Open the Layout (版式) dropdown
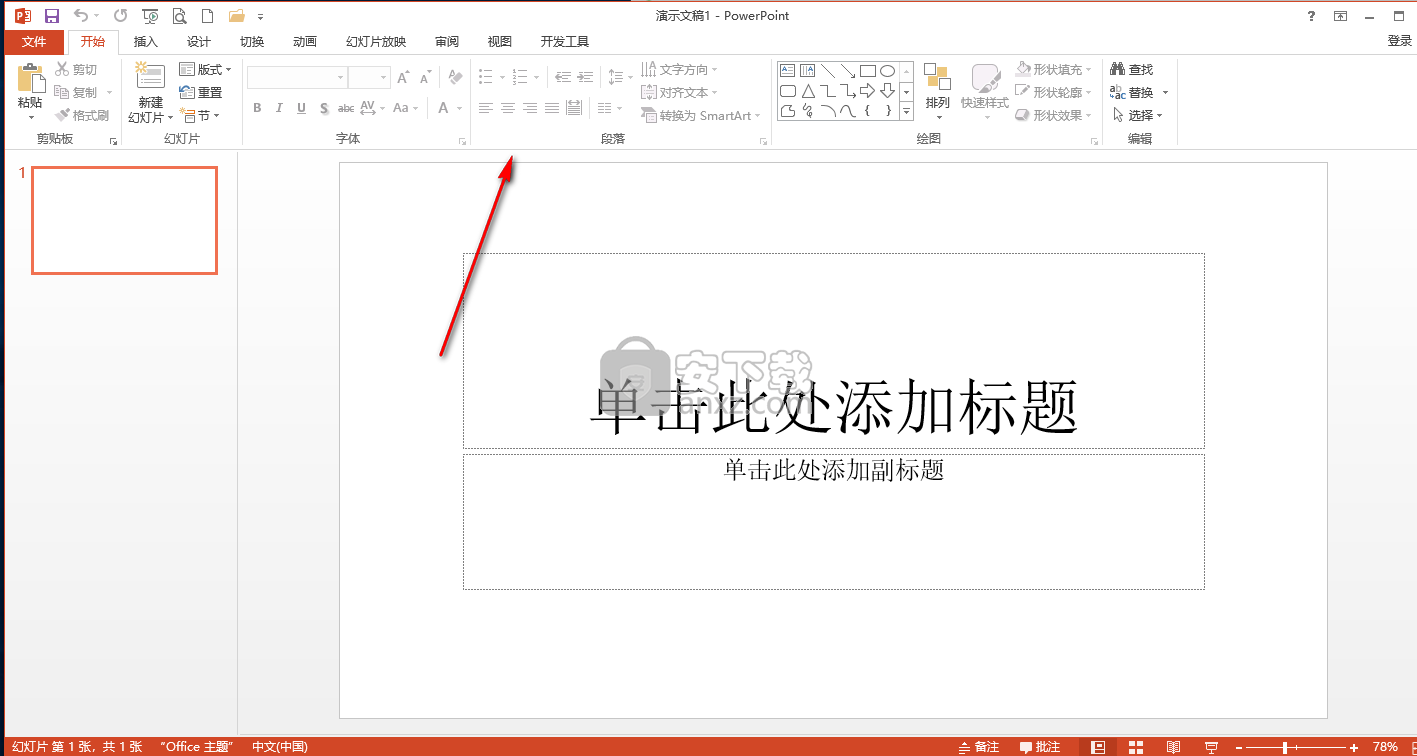Screen dimensions: 1417x756 coord(205,69)
